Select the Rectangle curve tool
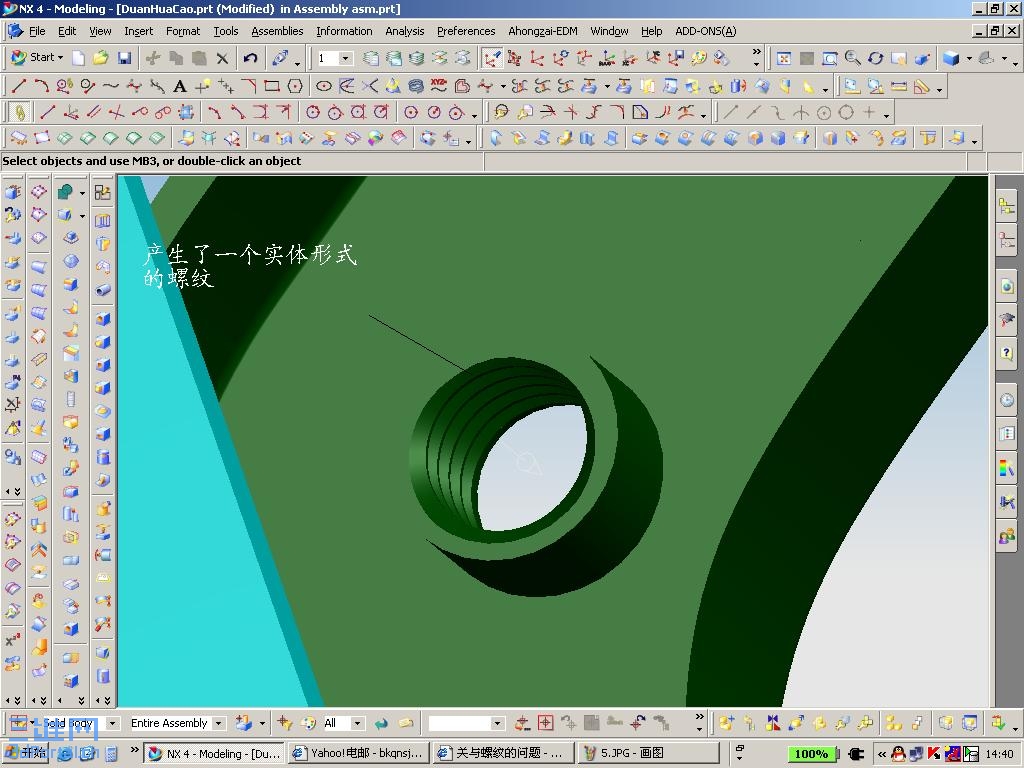 pyautogui.click(x=272, y=86)
